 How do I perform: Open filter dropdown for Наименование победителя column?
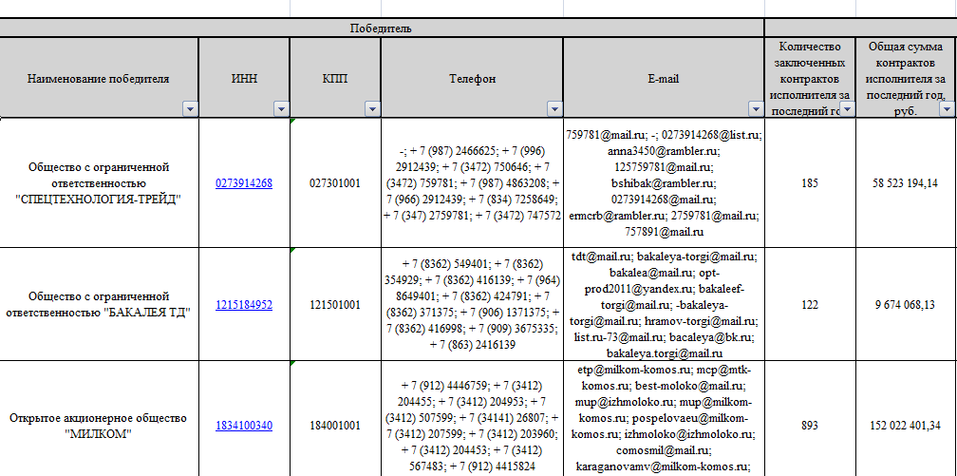tap(189, 109)
